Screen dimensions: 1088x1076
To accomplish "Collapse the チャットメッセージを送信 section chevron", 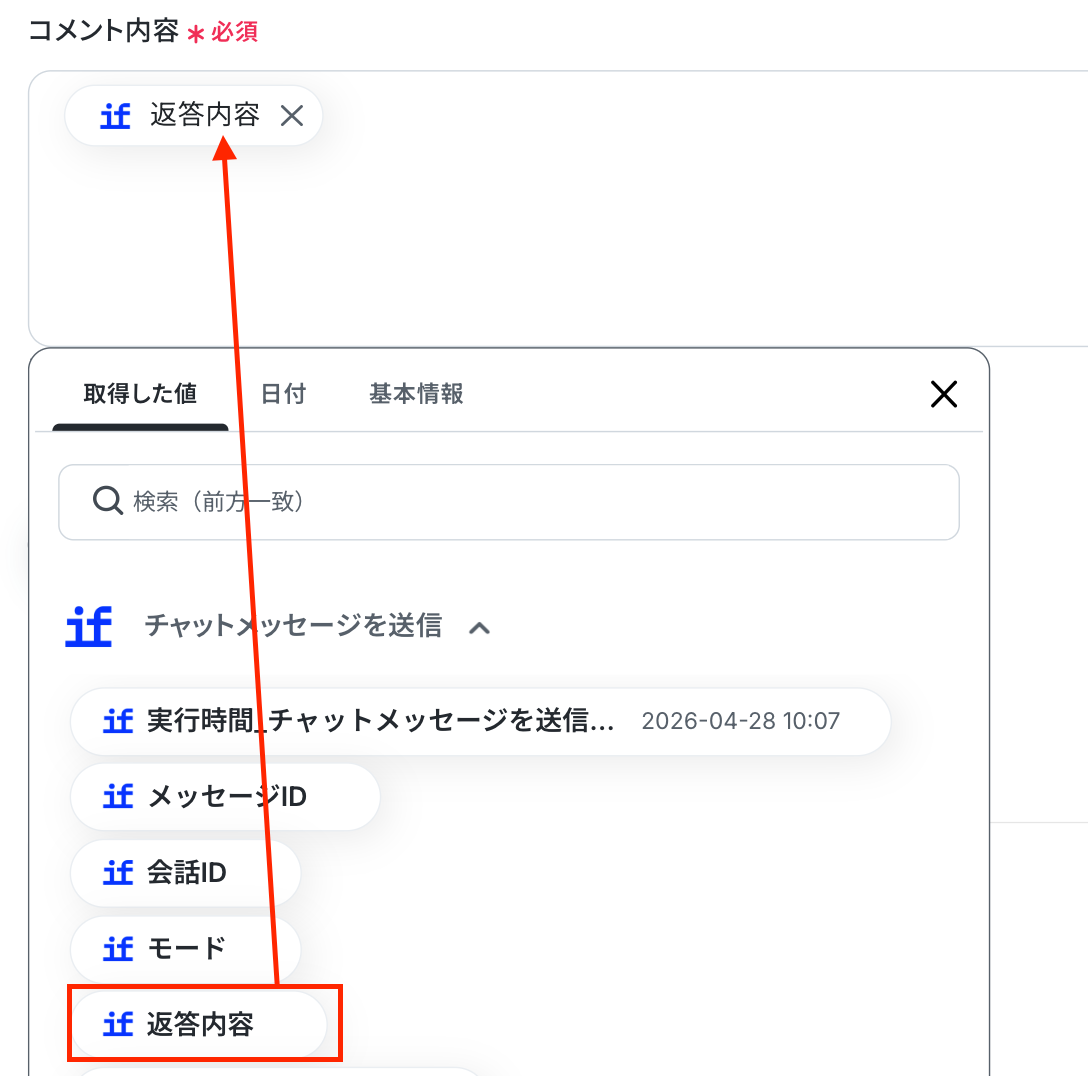I will 480,628.
